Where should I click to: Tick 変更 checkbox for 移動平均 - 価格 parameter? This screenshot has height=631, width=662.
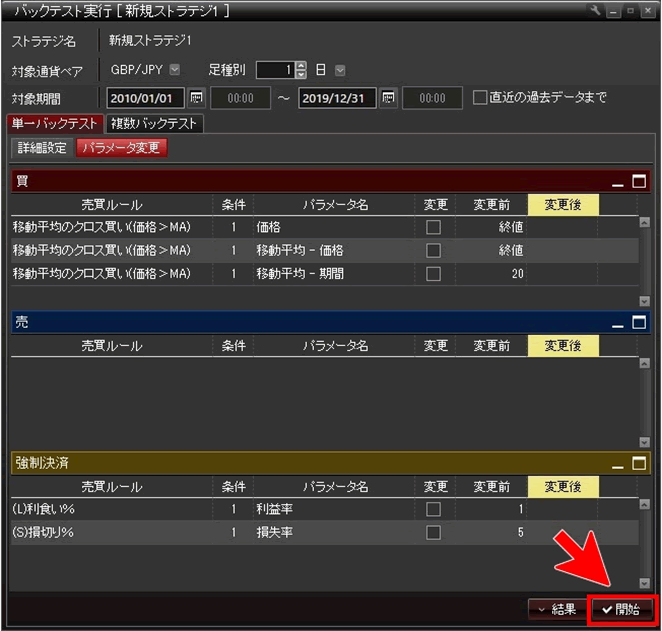(433, 250)
